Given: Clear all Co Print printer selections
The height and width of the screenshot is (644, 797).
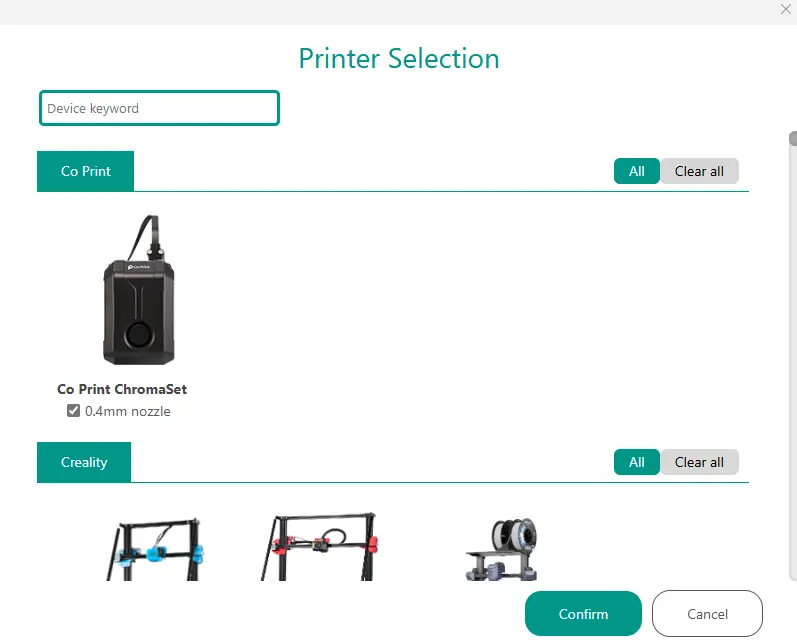Looking at the screenshot, I should tap(699, 171).
